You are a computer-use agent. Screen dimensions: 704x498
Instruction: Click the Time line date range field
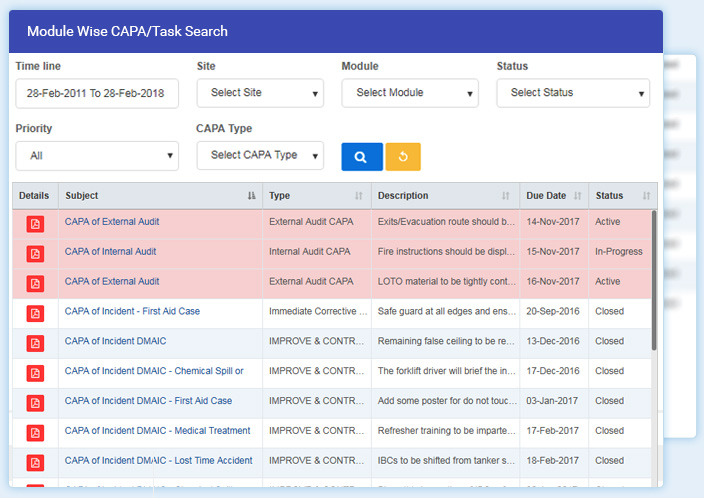click(x=97, y=93)
